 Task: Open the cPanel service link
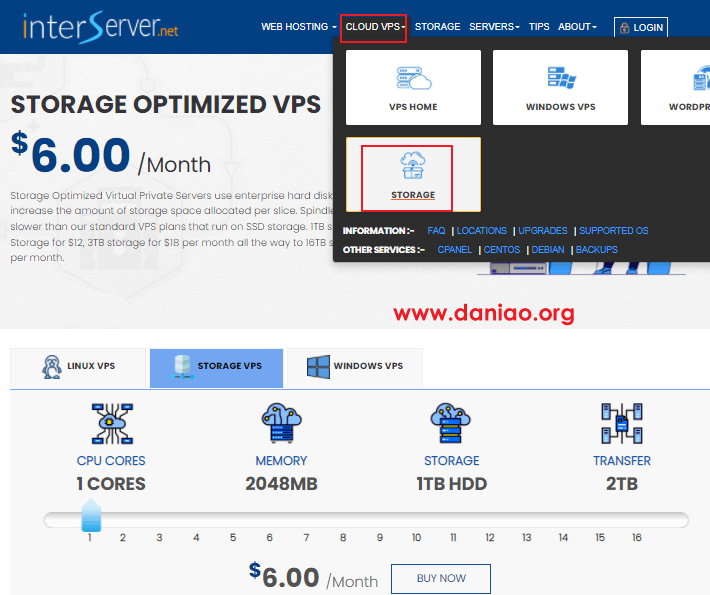(x=455, y=250)
